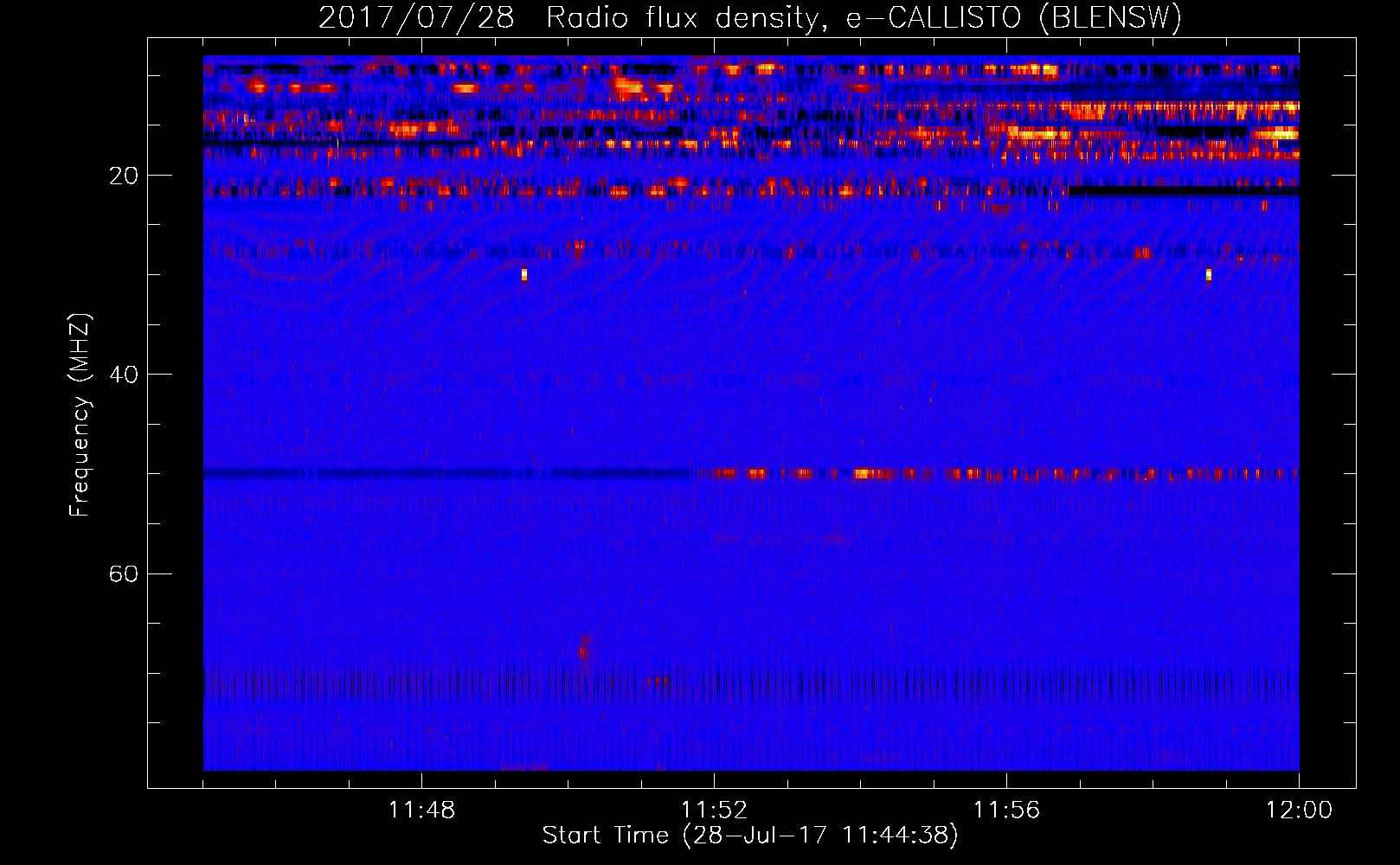Click the 12:00 time tick label
Screen dimensions: 1400x865
pos(1299,811)
